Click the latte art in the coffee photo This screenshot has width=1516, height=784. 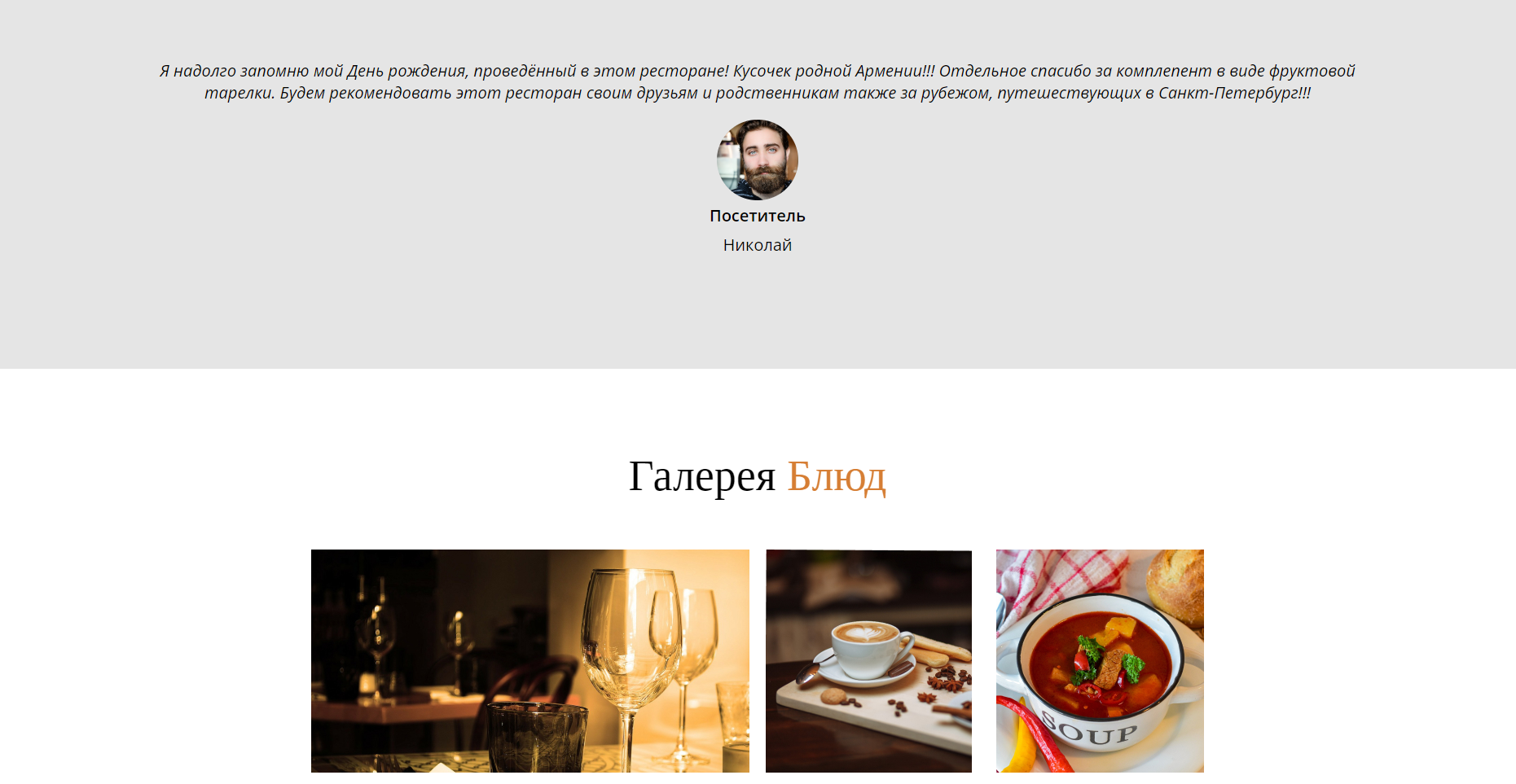coord(865,633)
